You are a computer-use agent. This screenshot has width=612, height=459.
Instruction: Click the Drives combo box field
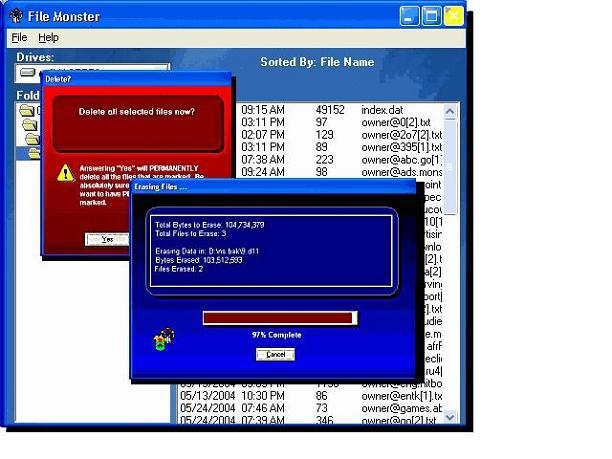93,73
